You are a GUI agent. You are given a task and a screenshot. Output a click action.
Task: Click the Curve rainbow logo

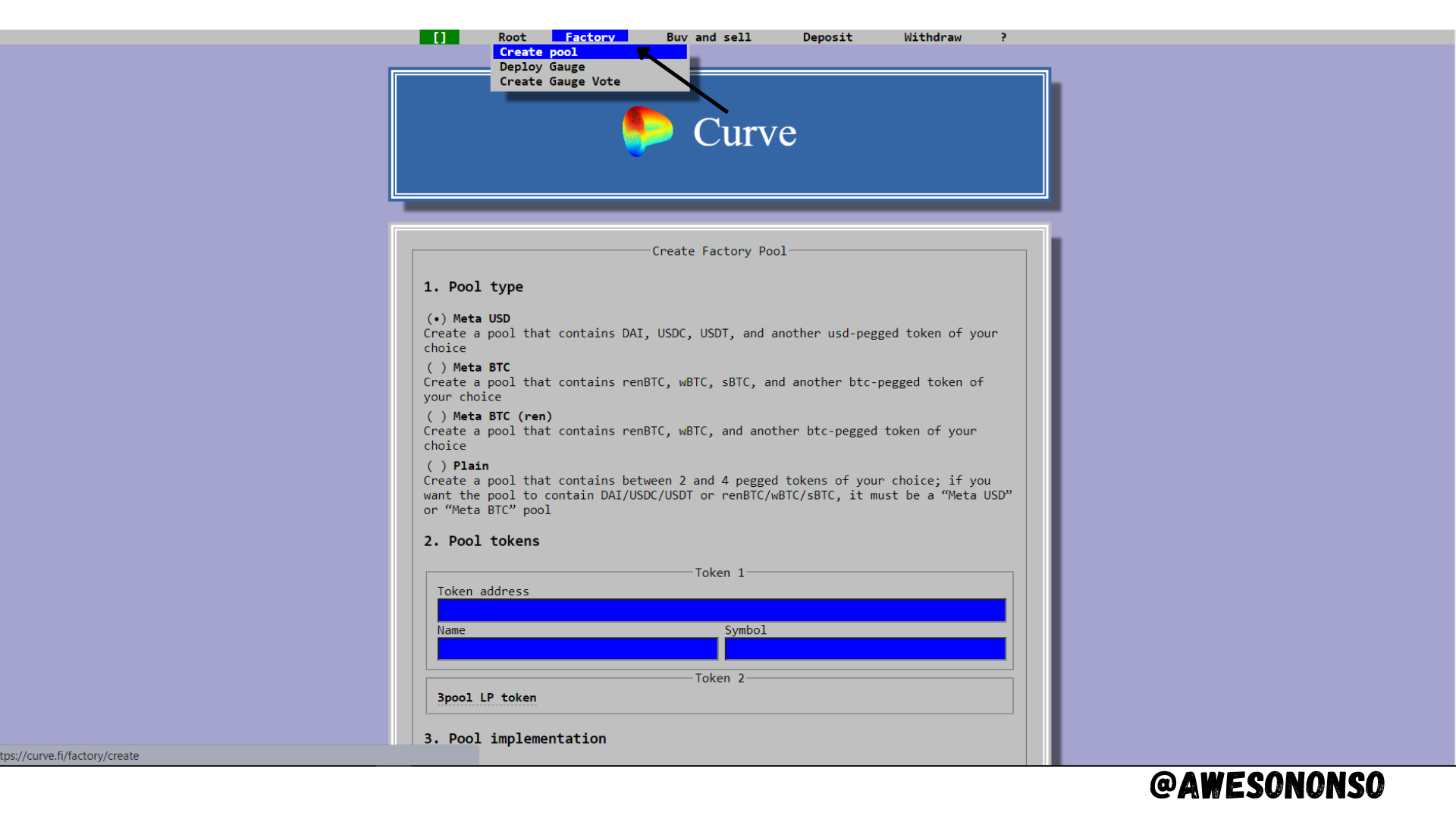647,131
